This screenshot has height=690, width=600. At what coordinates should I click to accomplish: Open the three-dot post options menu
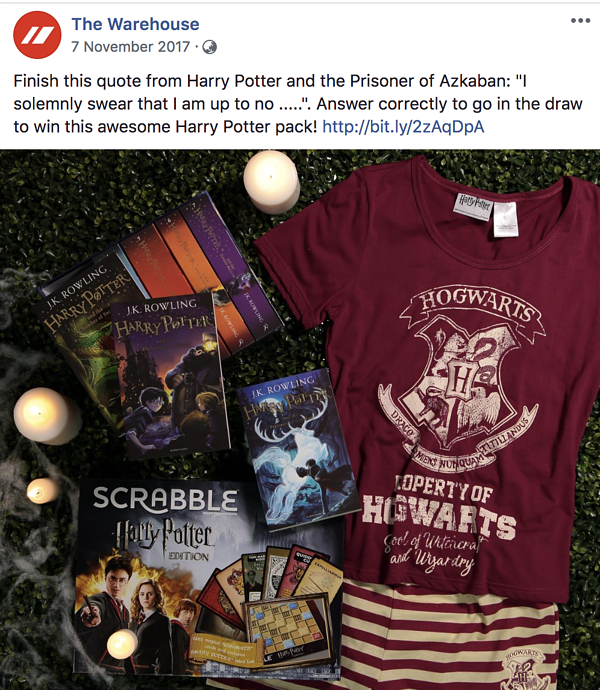click(x=580, y=21)
